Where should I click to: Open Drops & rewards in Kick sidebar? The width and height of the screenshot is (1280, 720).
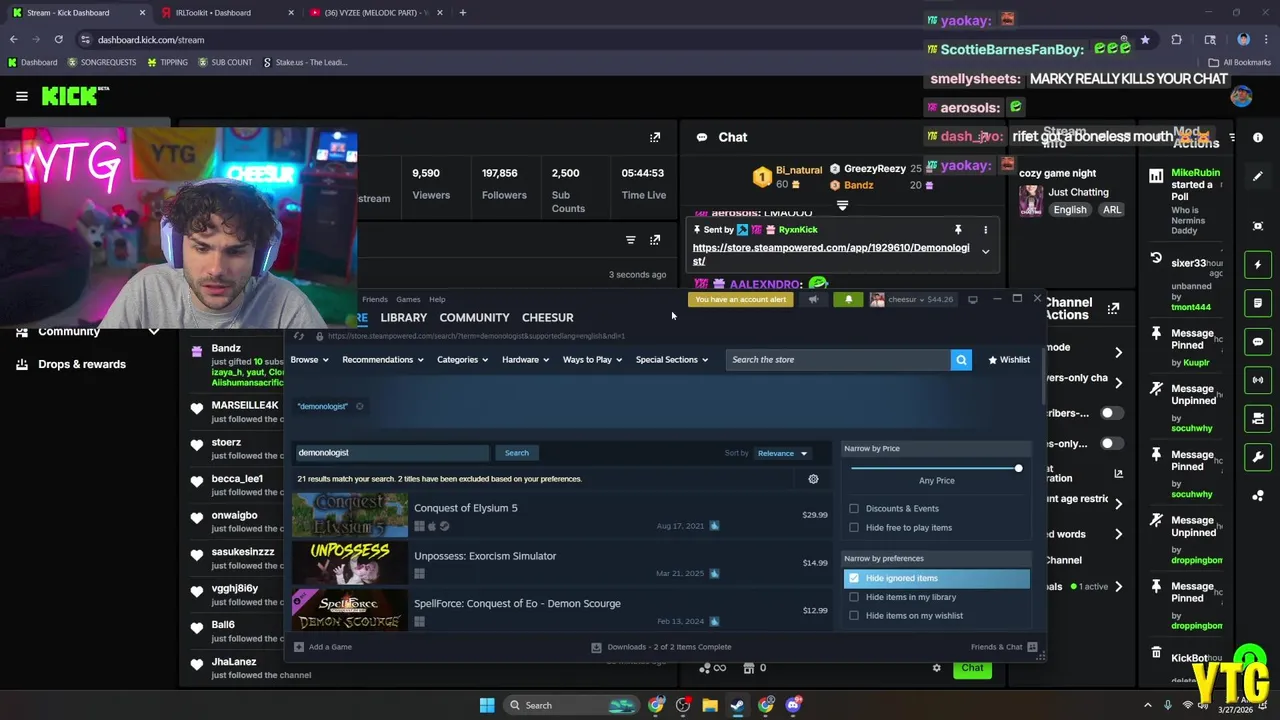[x=82, y=364]
